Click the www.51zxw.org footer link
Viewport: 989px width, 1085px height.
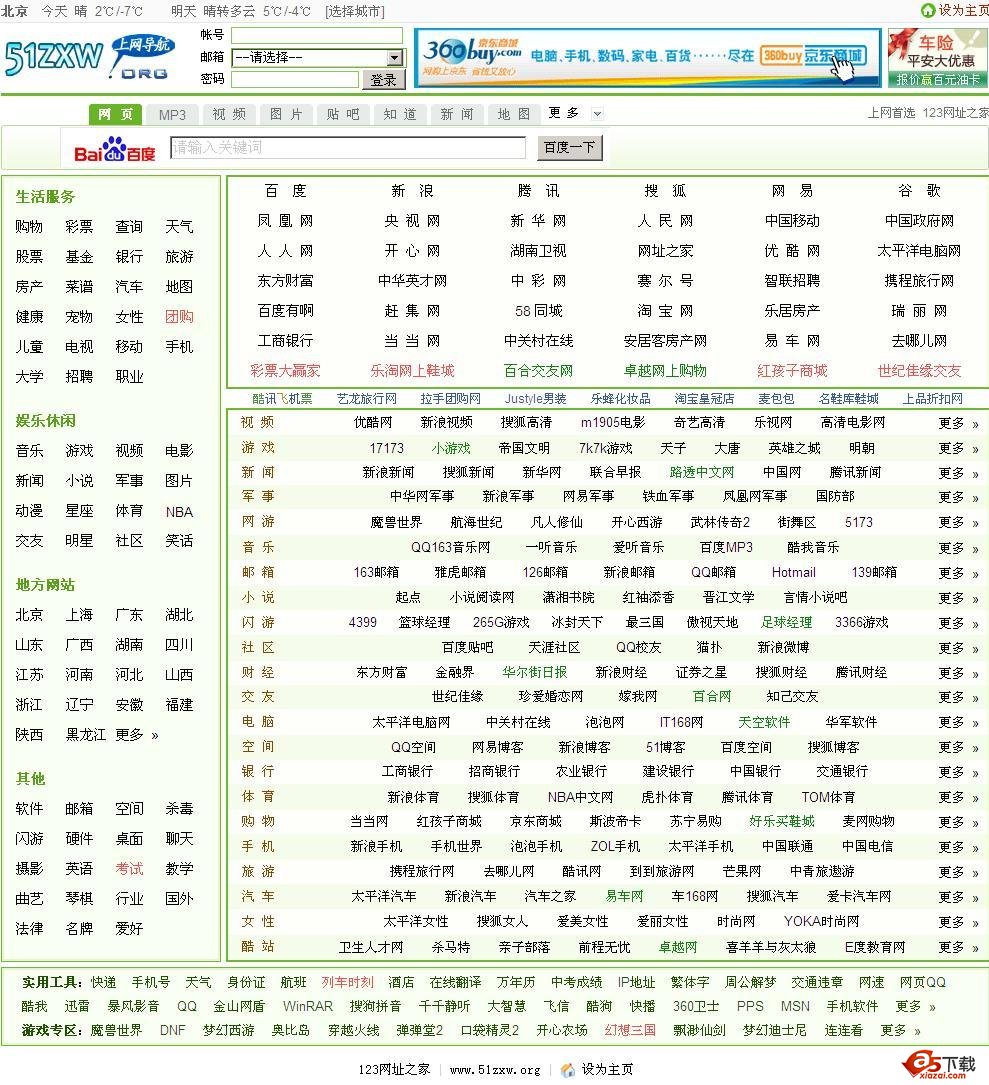click(496, 1070)
